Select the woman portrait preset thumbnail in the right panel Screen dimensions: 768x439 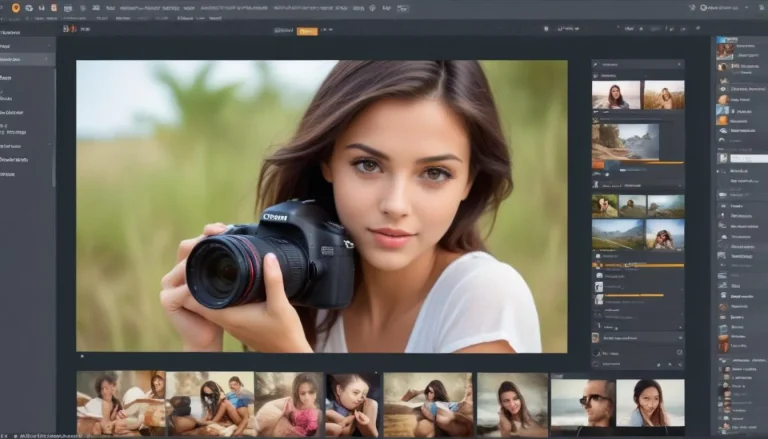point(615,95)
